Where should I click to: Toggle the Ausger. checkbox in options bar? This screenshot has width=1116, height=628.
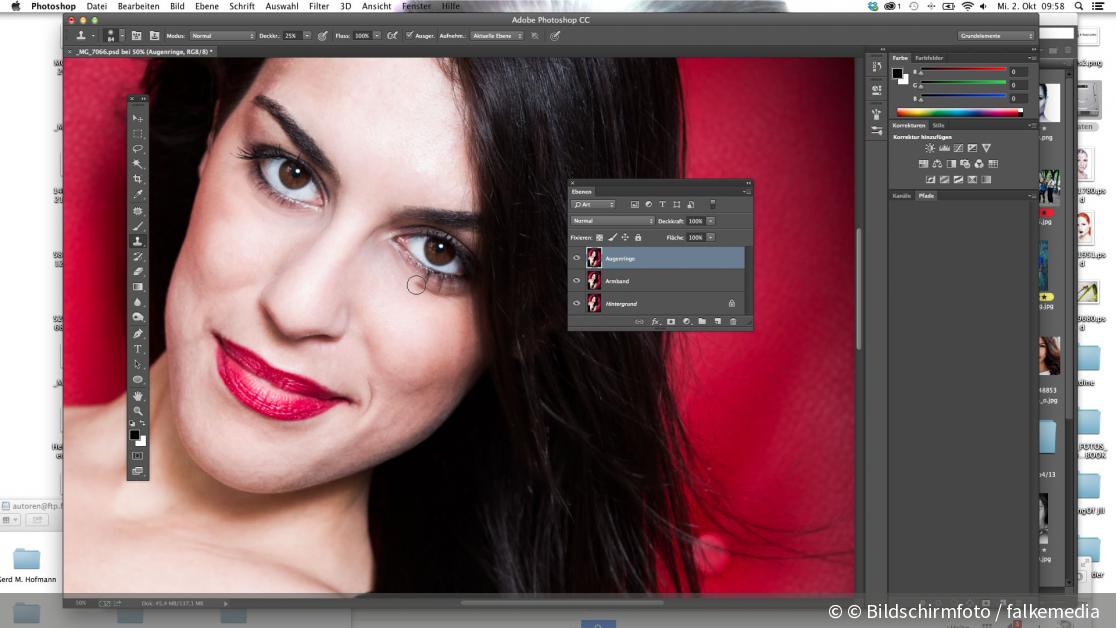[x=409, y=35]
